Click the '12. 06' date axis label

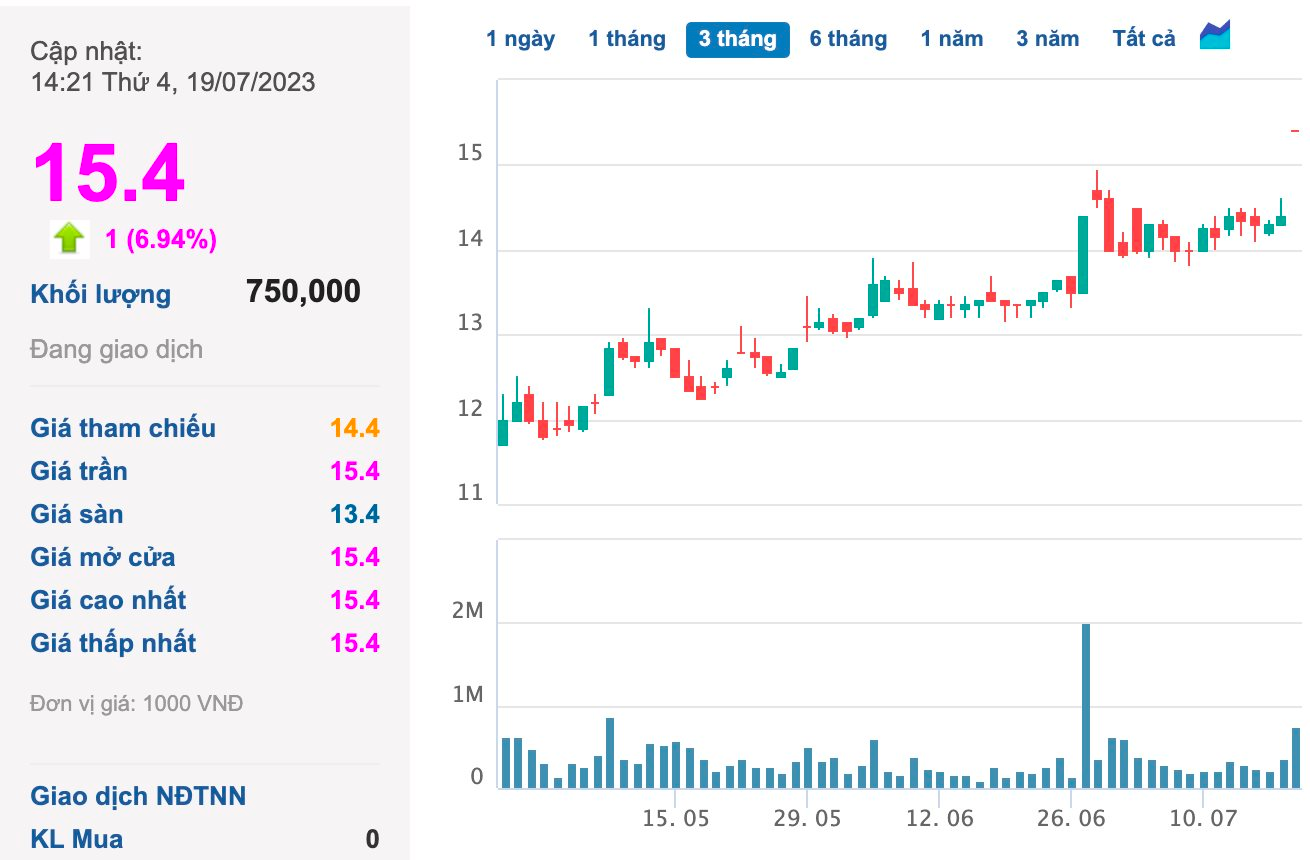[x=940, y=818]
